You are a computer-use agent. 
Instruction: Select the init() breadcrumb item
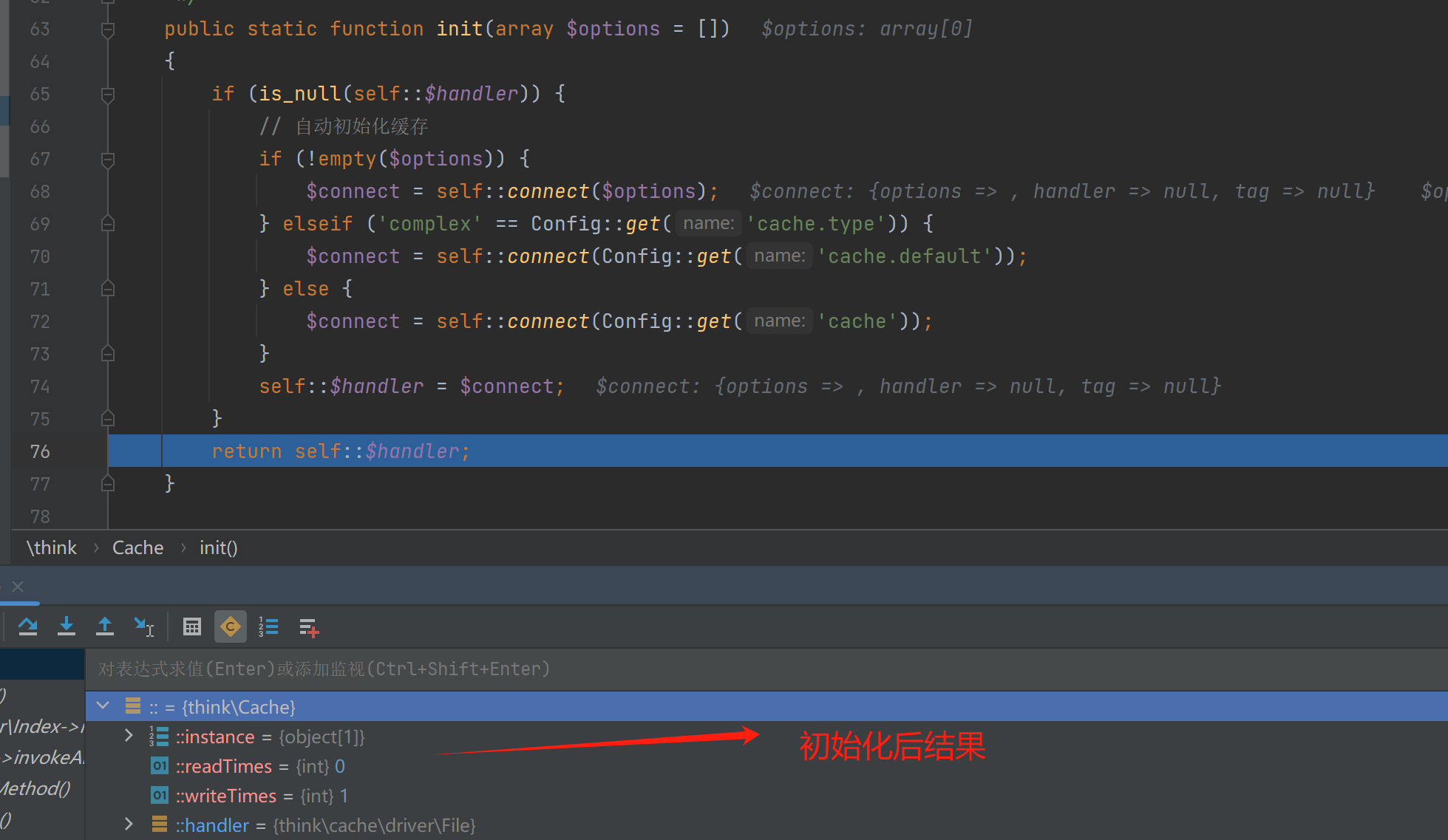[x=218, y=548]
